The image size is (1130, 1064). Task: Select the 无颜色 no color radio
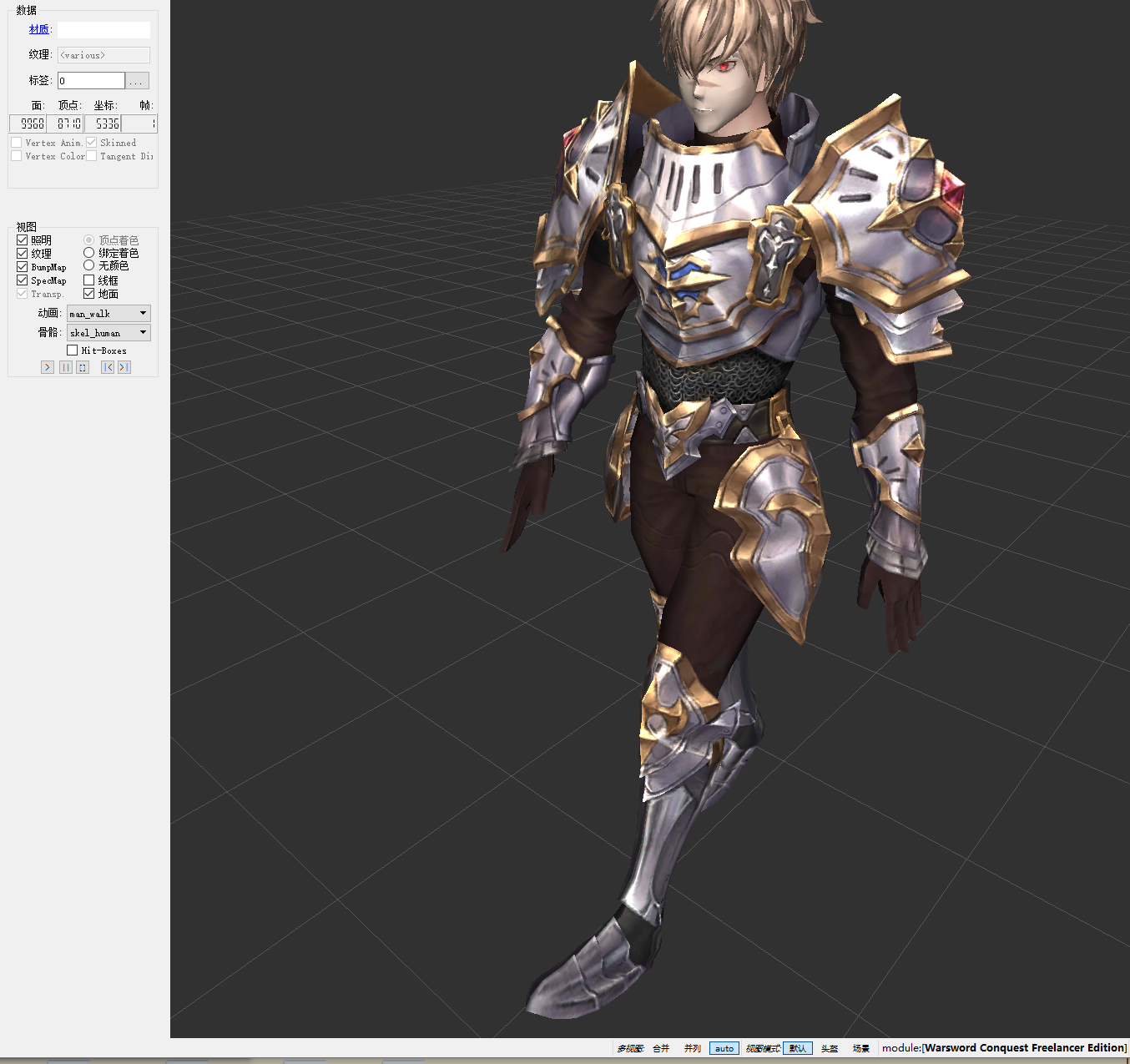pos(88,265)
